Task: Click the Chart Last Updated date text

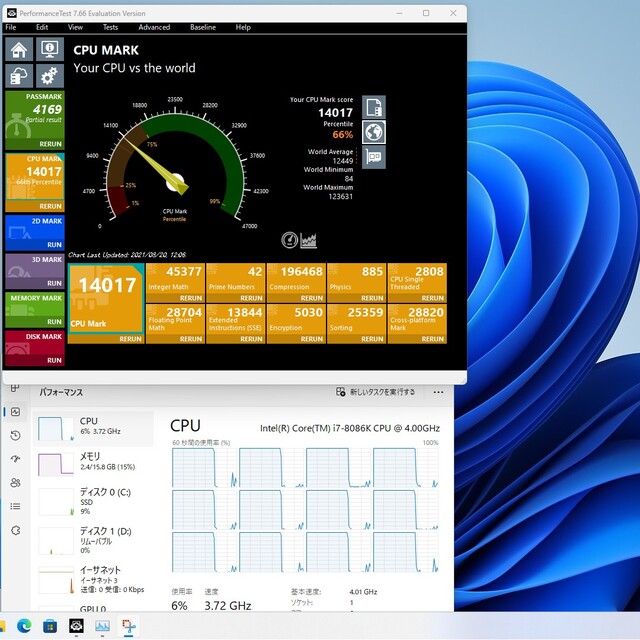Action: (127, 255)
